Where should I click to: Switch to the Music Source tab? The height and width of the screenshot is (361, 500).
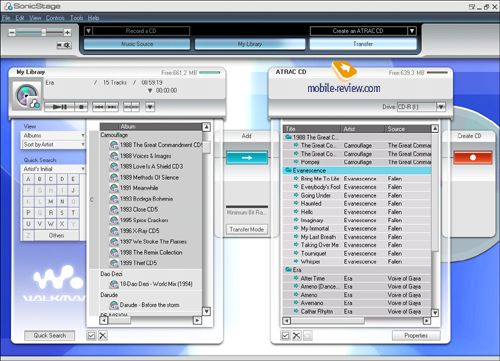[137, 44]
